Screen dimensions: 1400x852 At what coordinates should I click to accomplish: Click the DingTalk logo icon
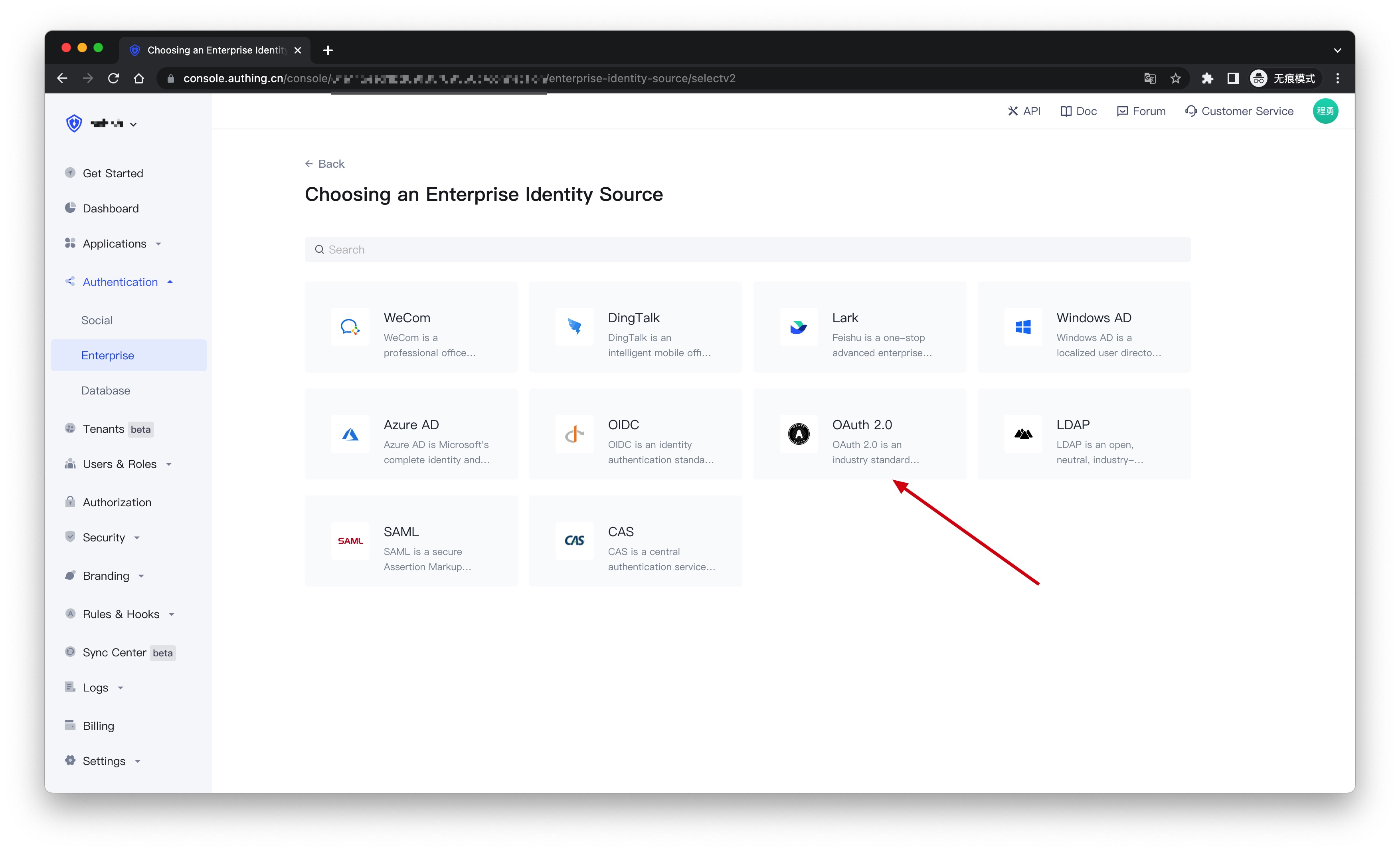click(574, 327)
